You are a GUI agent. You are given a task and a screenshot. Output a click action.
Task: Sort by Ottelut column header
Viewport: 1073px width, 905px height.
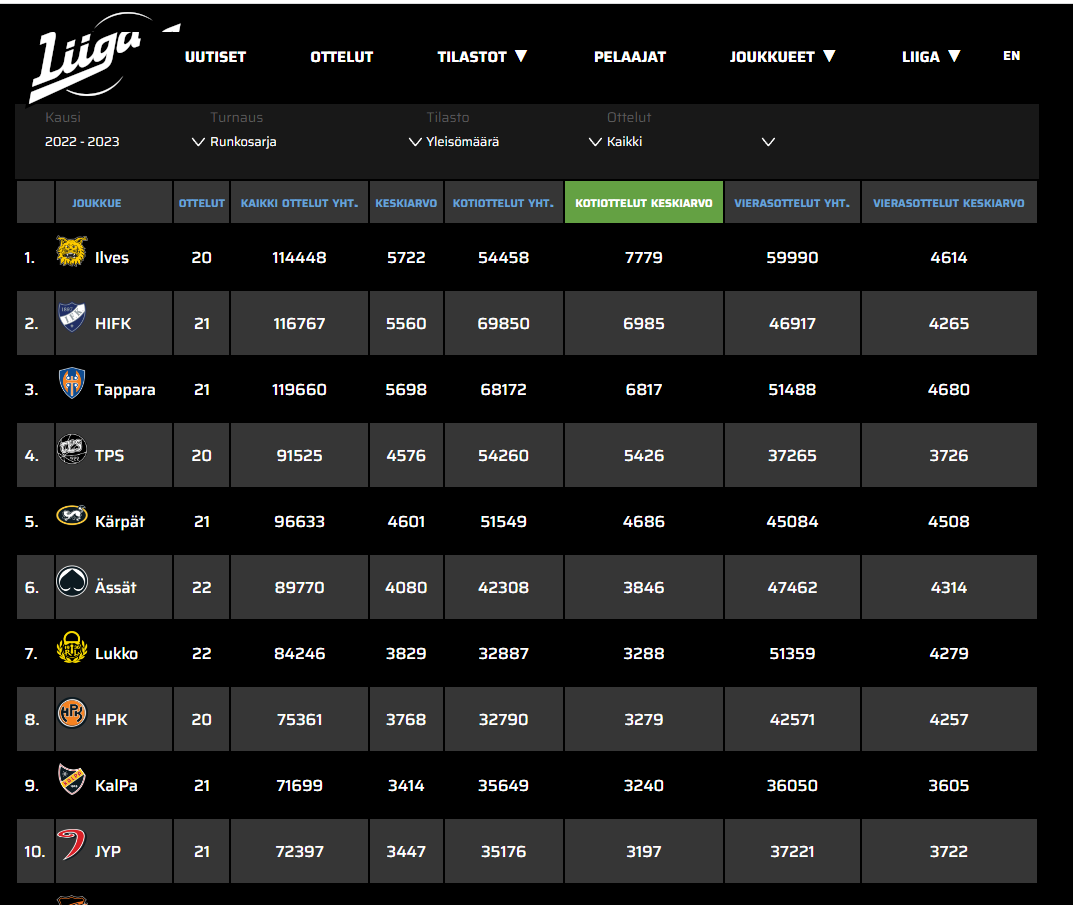[202, 203]
